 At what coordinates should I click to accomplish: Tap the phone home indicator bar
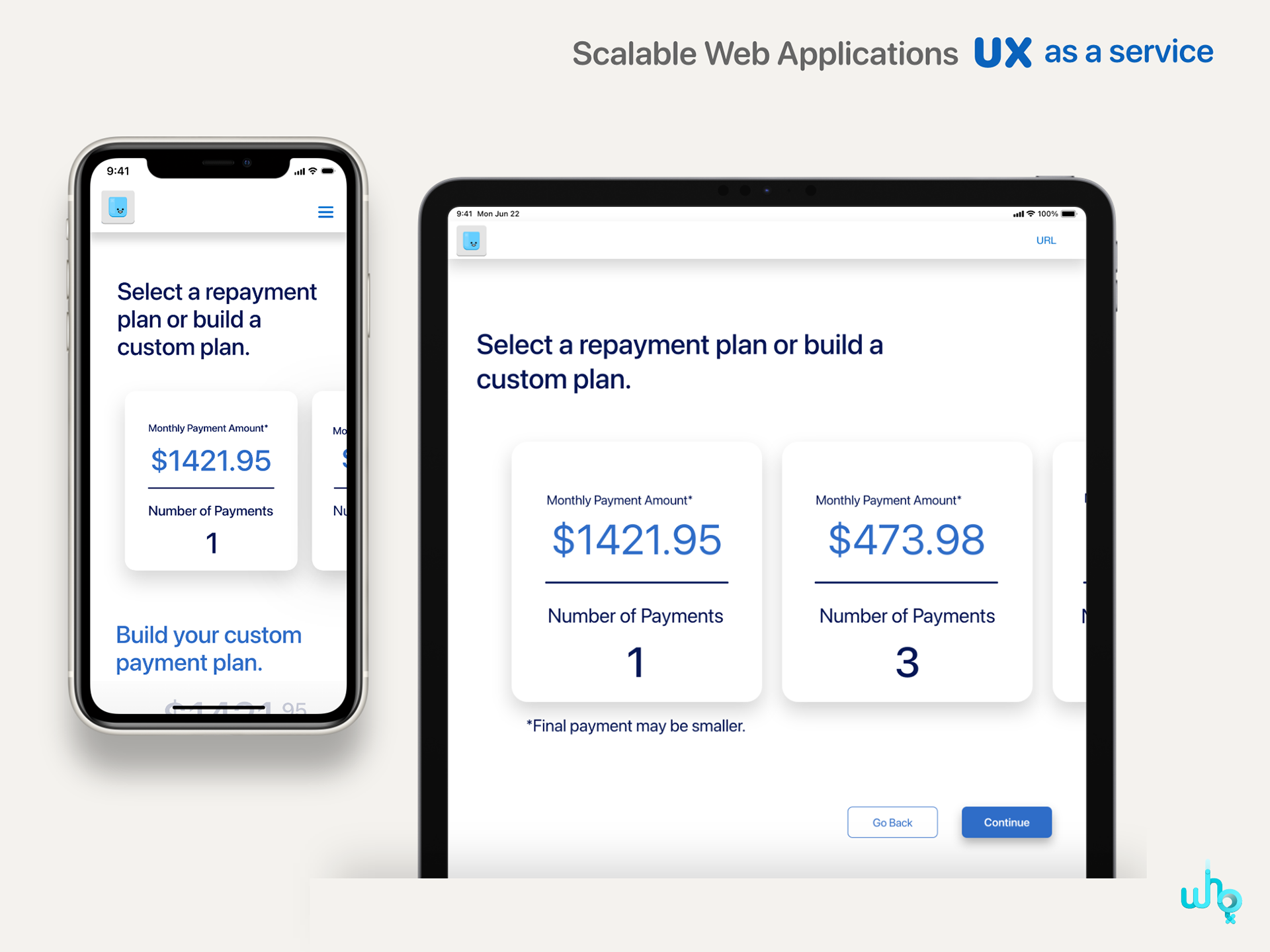point(218,707)
